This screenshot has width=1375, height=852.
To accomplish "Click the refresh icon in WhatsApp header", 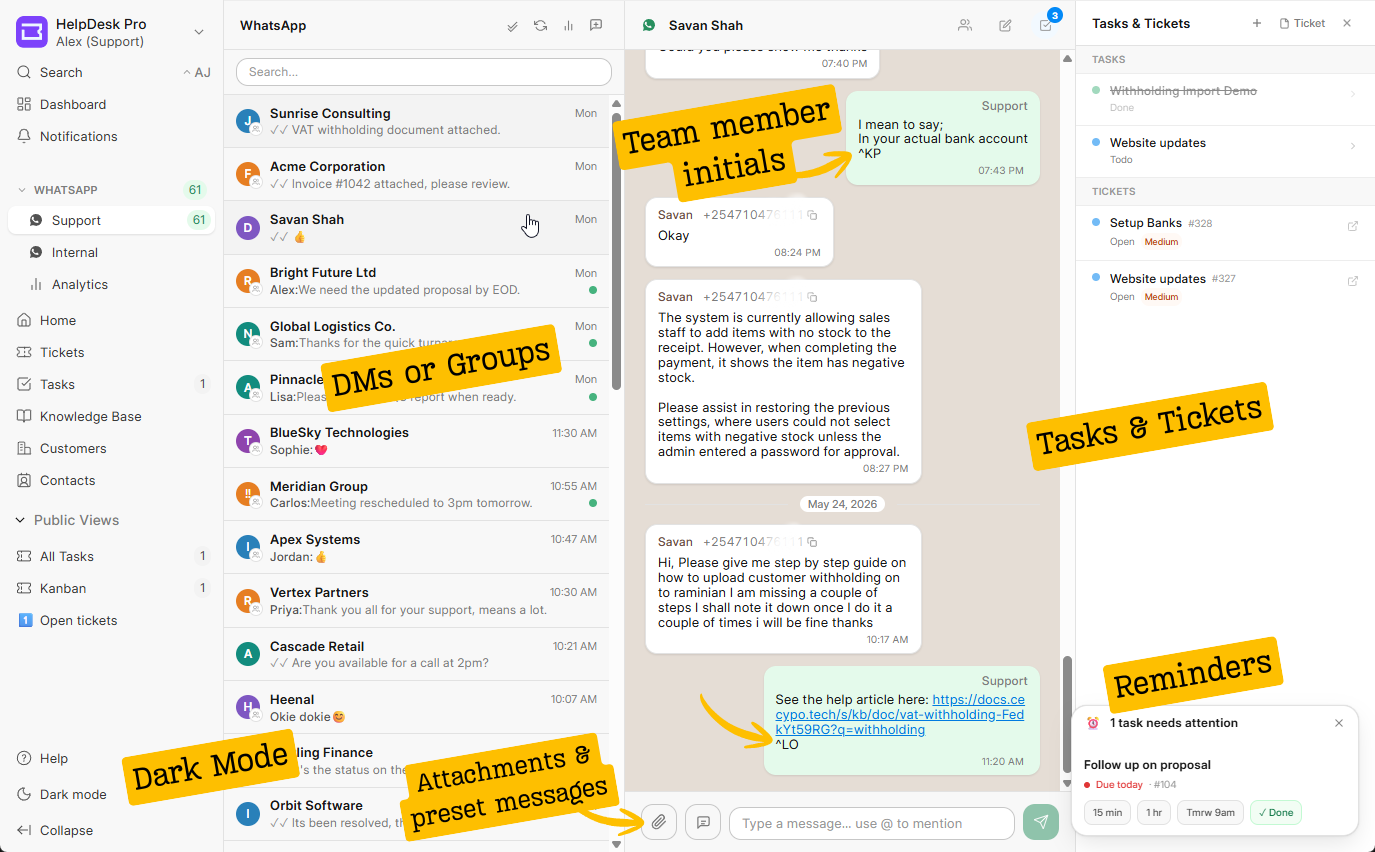I will [x=541, y=26].
